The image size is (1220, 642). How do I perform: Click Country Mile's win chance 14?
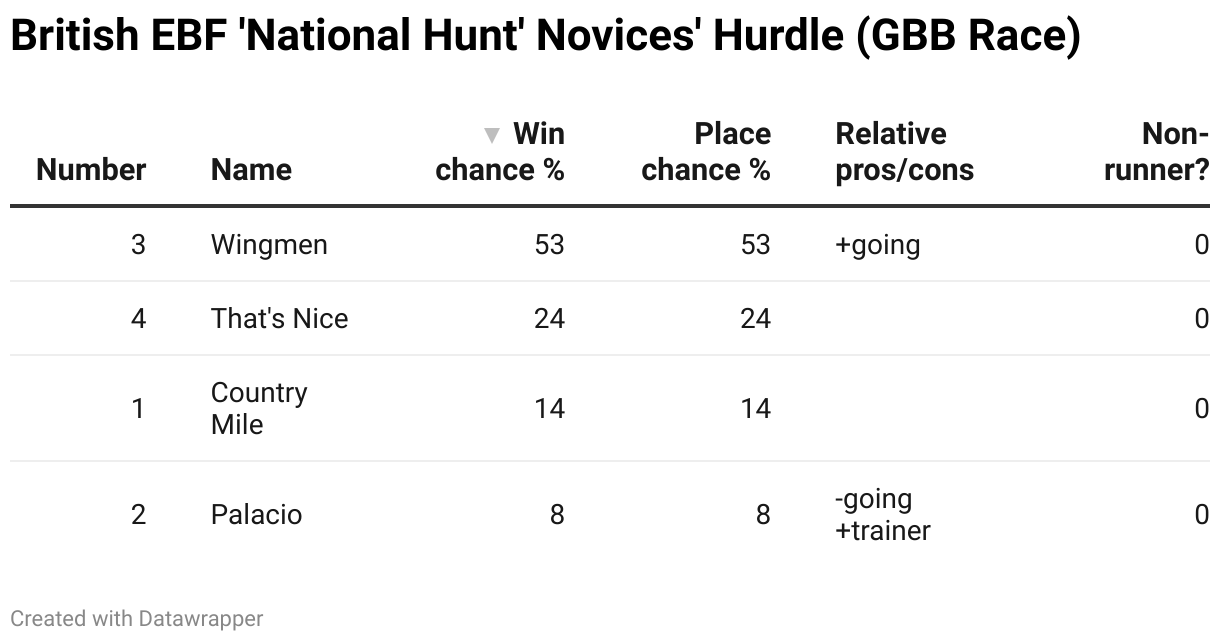pos(549,408)
